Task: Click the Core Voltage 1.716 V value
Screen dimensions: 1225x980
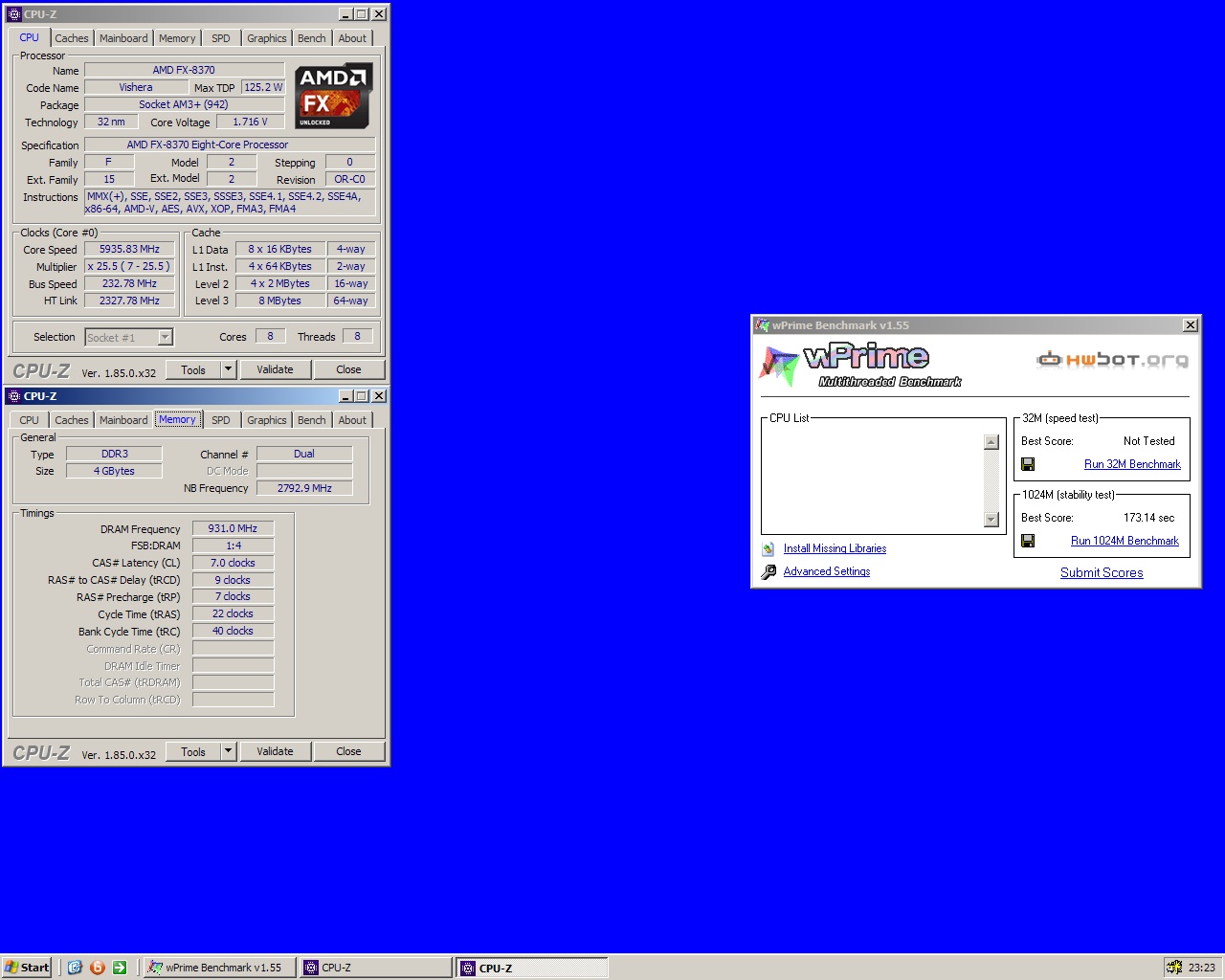Action: (250, 122)
